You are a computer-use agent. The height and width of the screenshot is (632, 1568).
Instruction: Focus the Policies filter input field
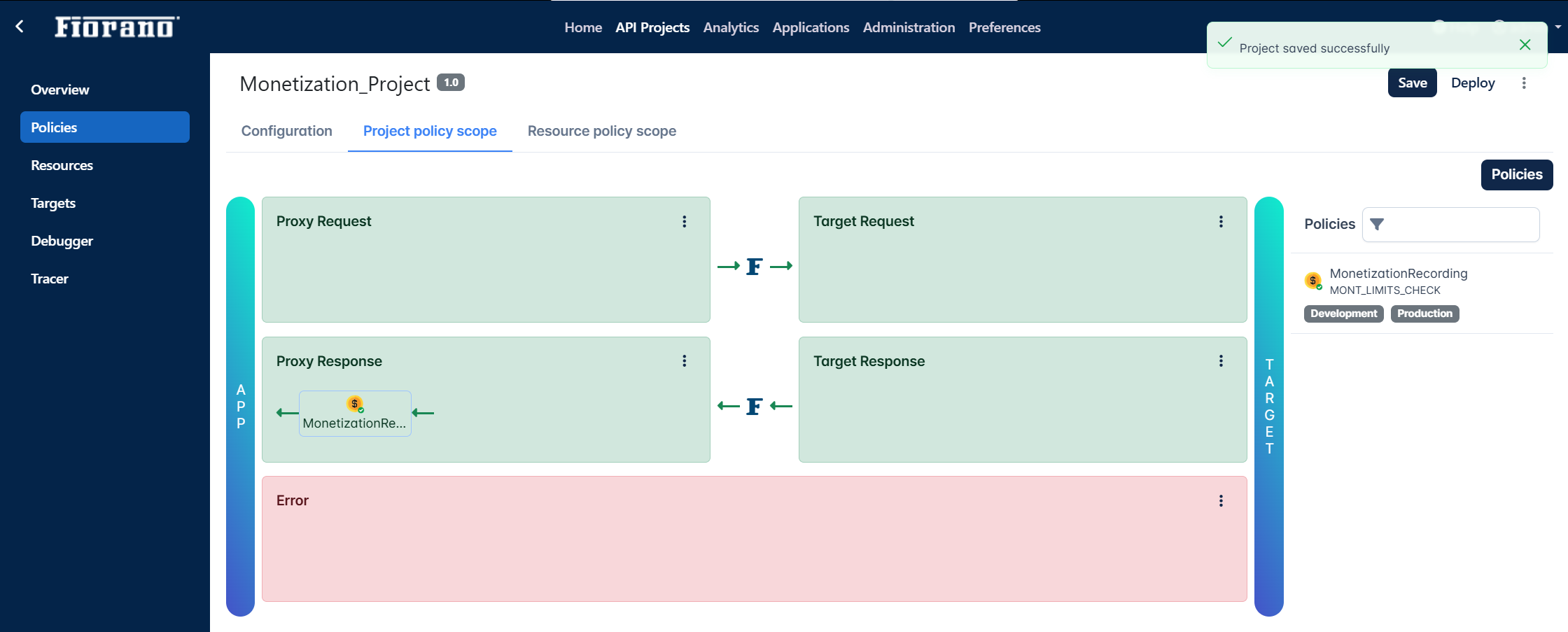[x=1450, y=225]
